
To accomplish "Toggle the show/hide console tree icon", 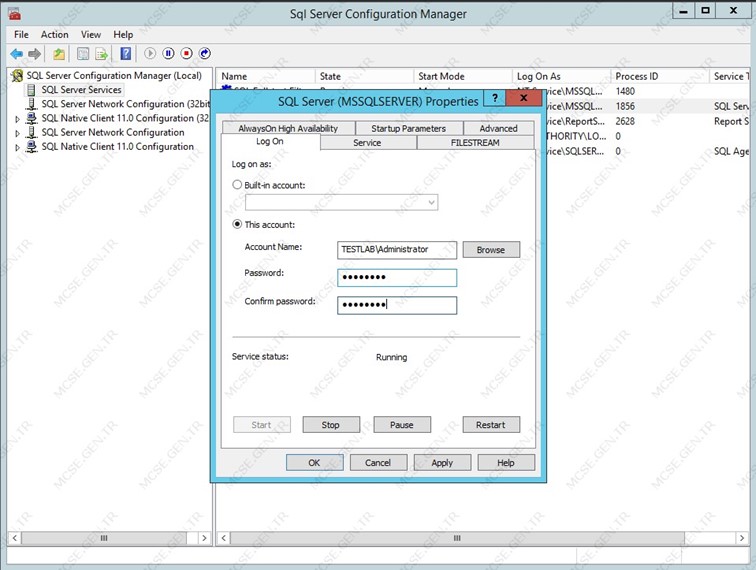I will (83, 54).
